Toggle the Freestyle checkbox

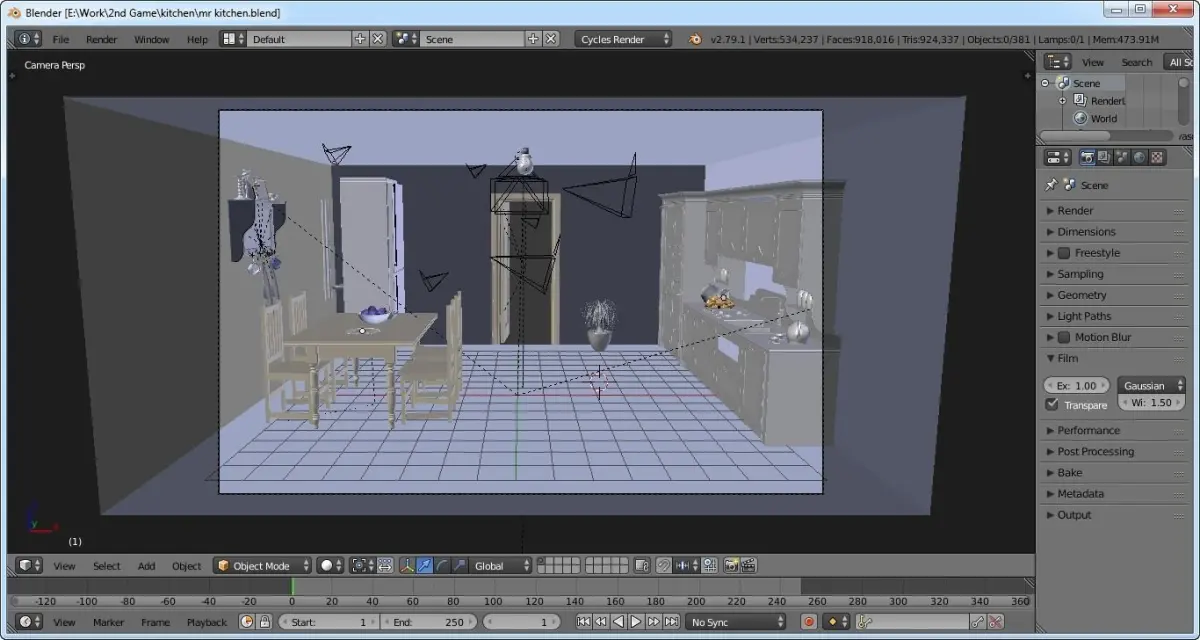[1064, 253]
